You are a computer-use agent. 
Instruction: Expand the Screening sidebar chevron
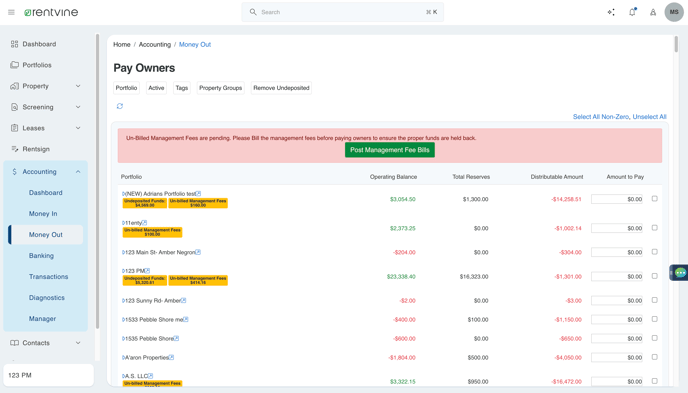[78, 107]
